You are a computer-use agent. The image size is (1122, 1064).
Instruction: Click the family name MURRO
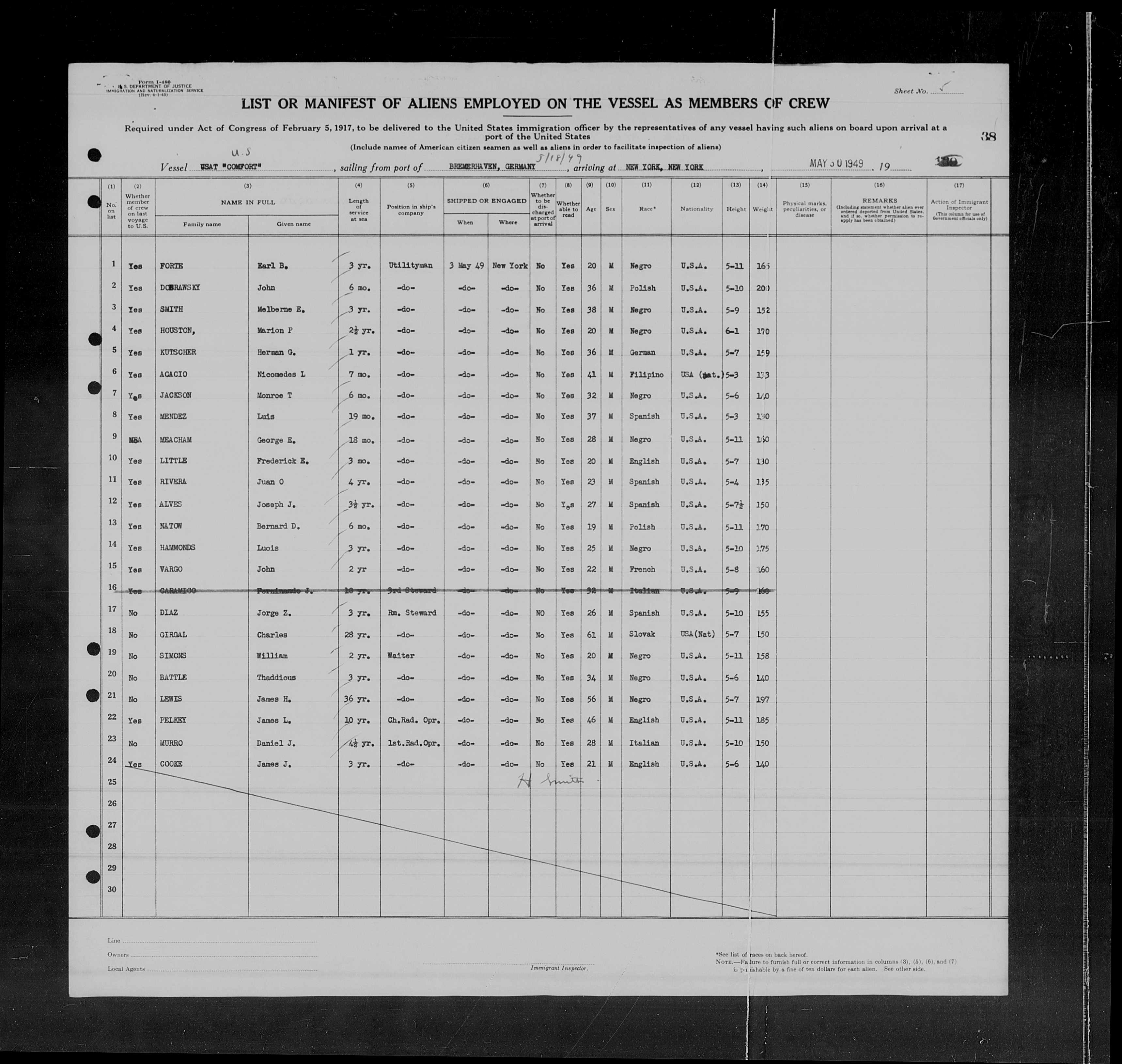pyautogui.click(x=171, y=743)
